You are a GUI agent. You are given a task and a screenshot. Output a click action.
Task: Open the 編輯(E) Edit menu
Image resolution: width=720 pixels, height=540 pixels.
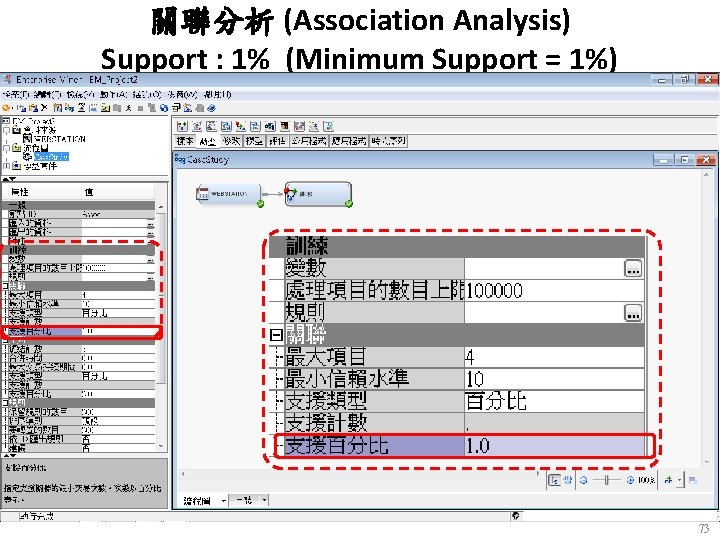point(47,95)
